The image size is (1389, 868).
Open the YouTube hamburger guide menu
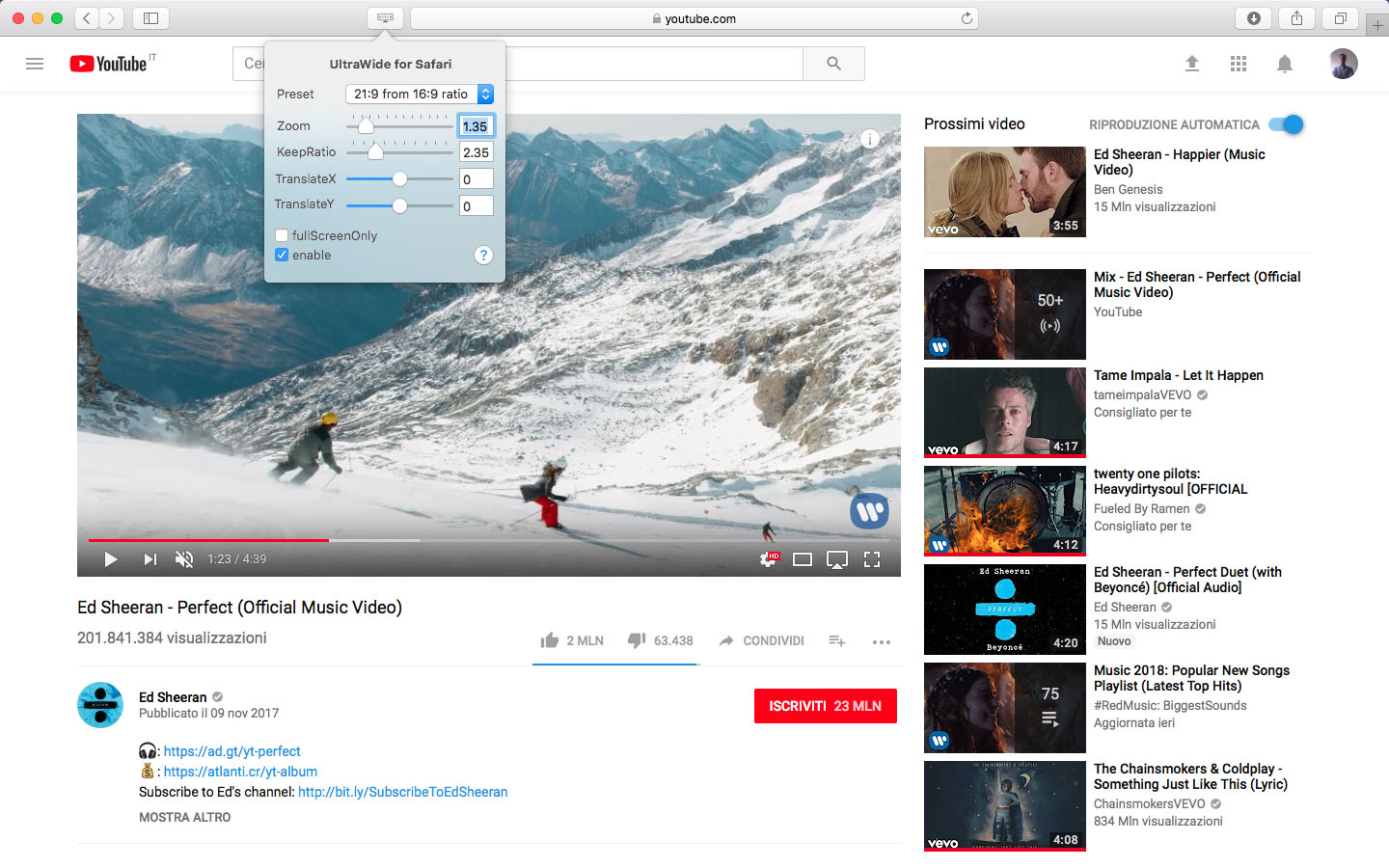tap(35, 64)
